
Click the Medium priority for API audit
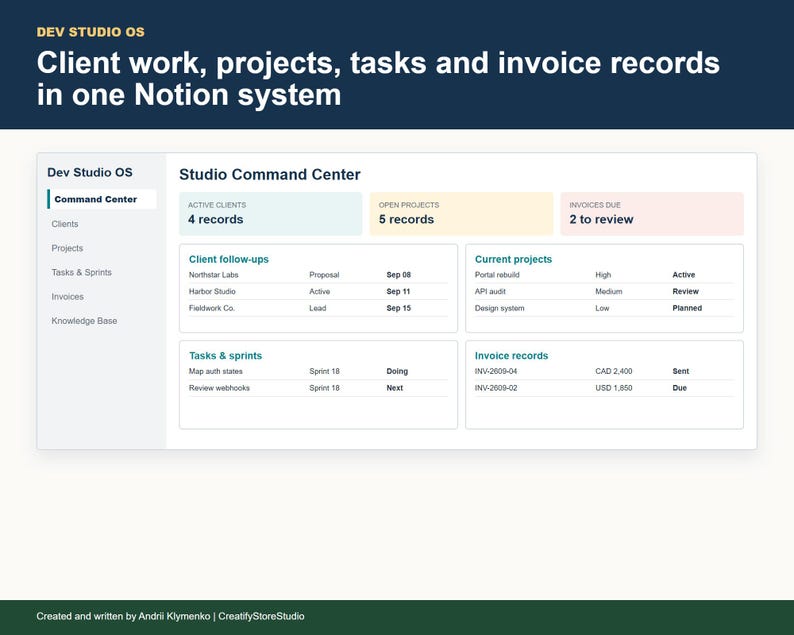tap(609, 292)
